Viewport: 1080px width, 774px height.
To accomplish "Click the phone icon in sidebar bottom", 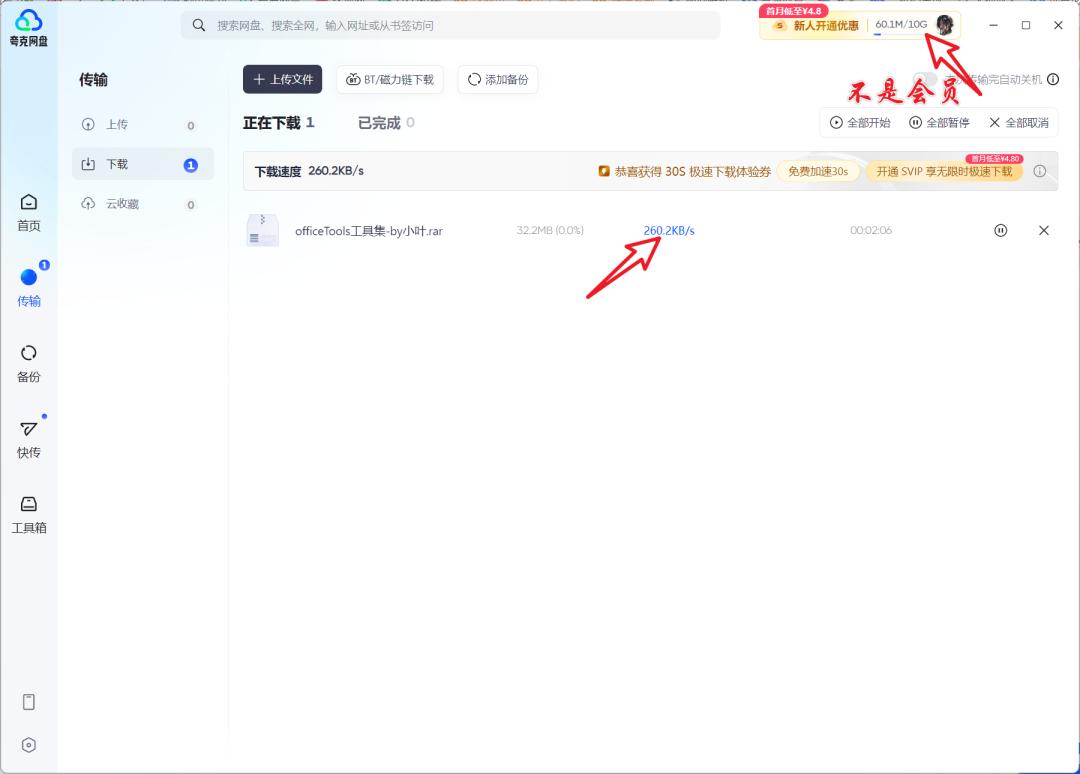I will point(28,702).
